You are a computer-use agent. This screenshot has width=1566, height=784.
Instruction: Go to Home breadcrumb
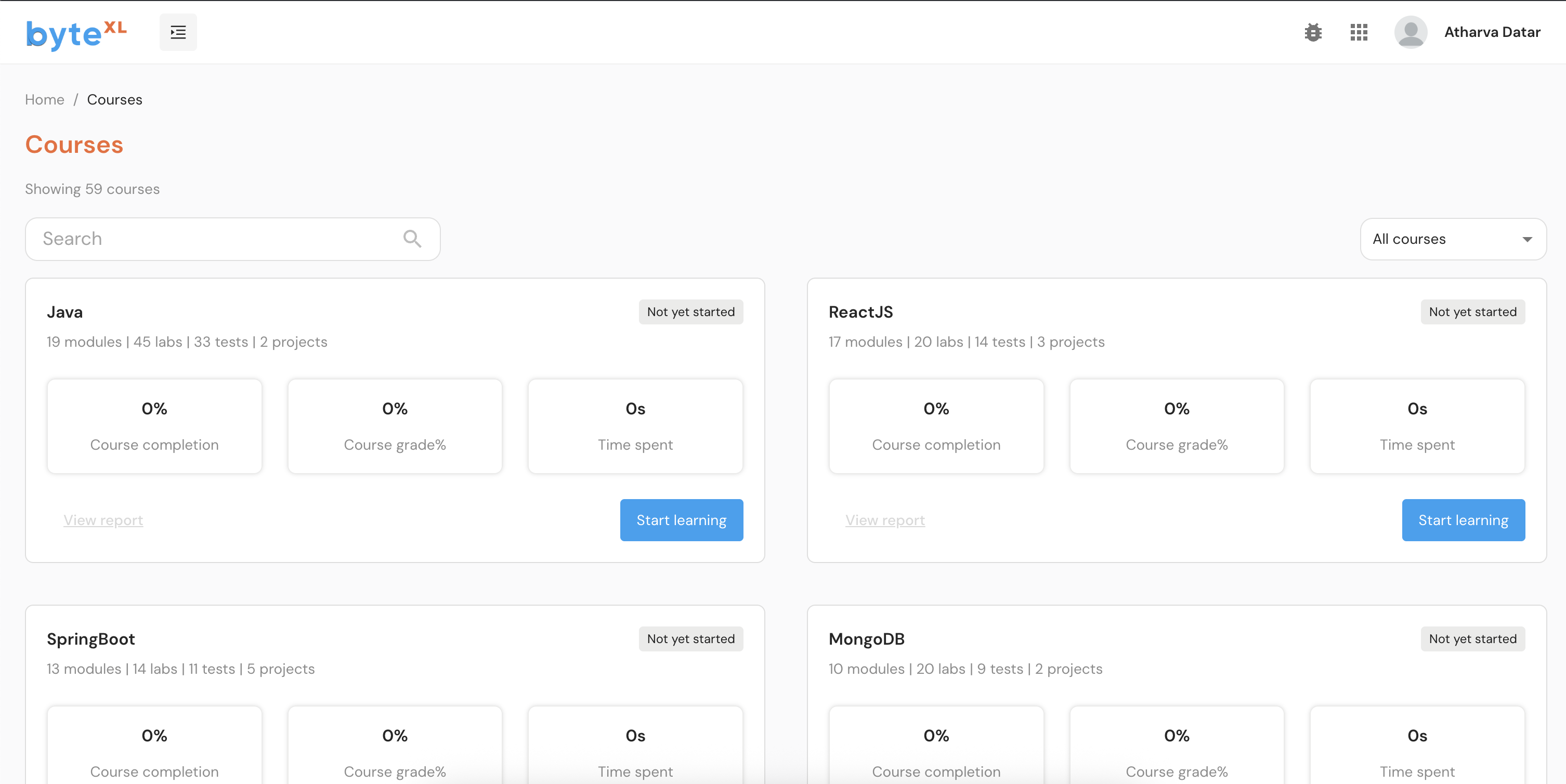click(x=44, y=100)
